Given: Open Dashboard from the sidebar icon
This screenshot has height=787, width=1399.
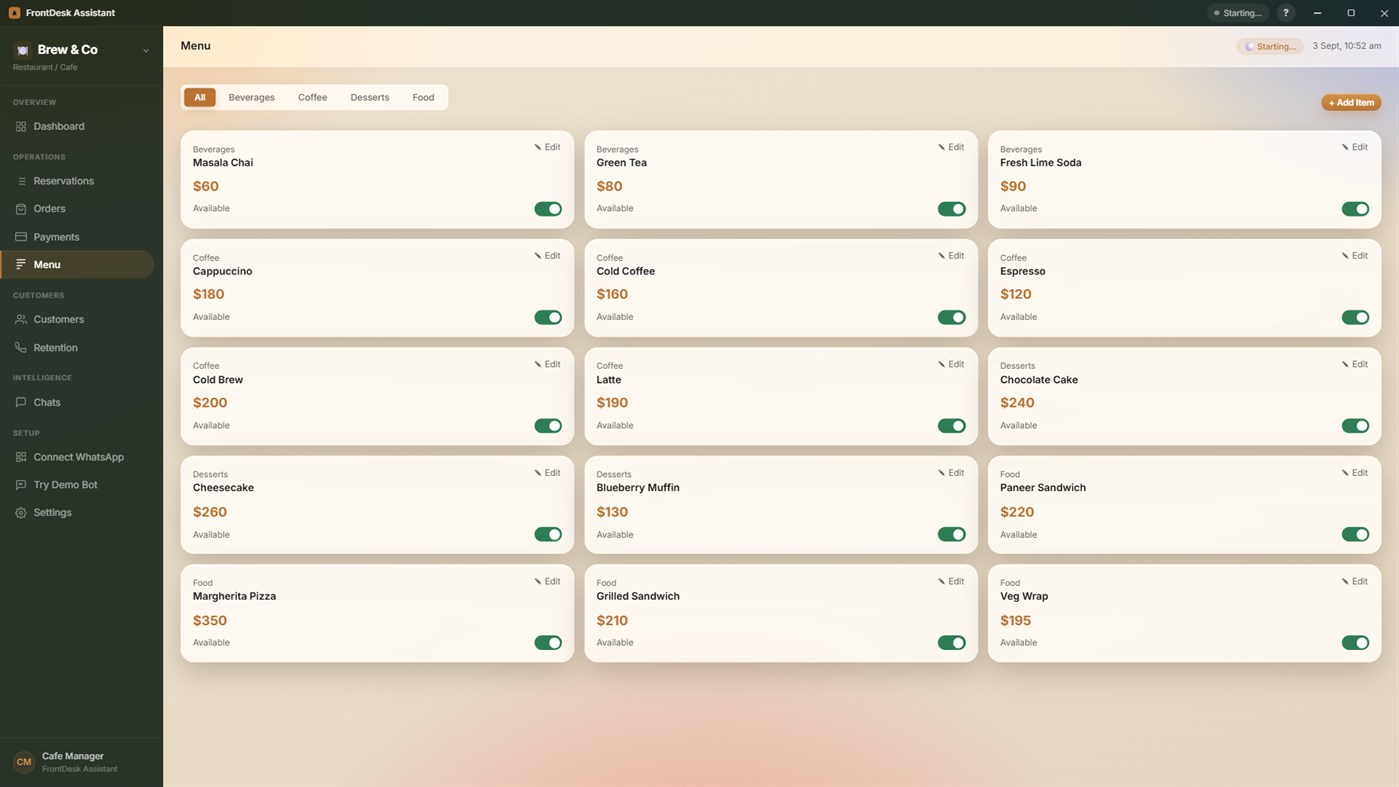Looking at the screenshot, I should 21,127.
